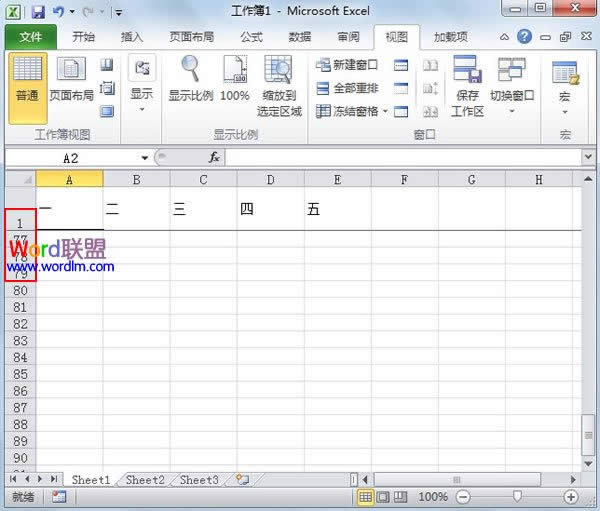Click the insert new worksheet tab icon

point(242,480)
